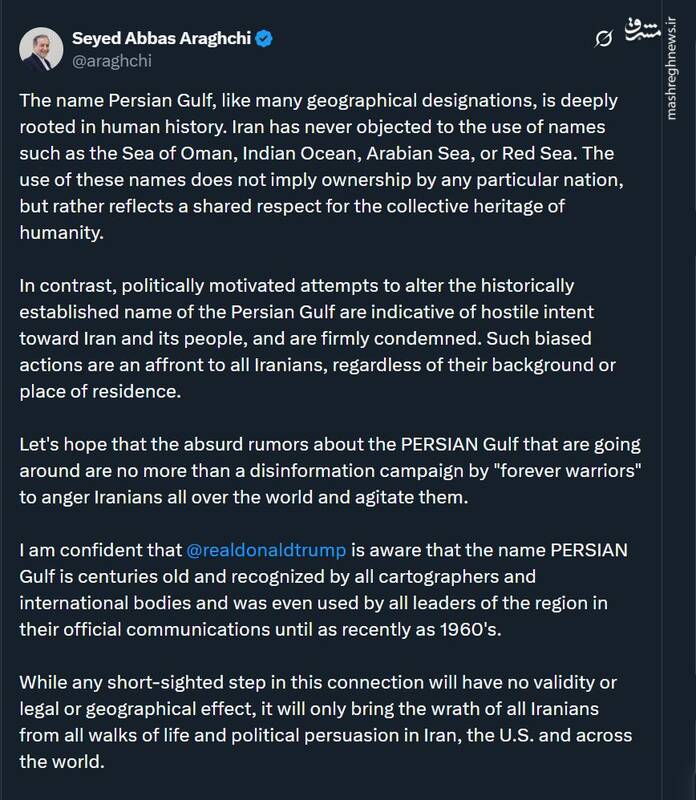Click the @araghchi handle
Image resolution: width=696 pixels, height=800 pixels.
[x=109, y=61]
